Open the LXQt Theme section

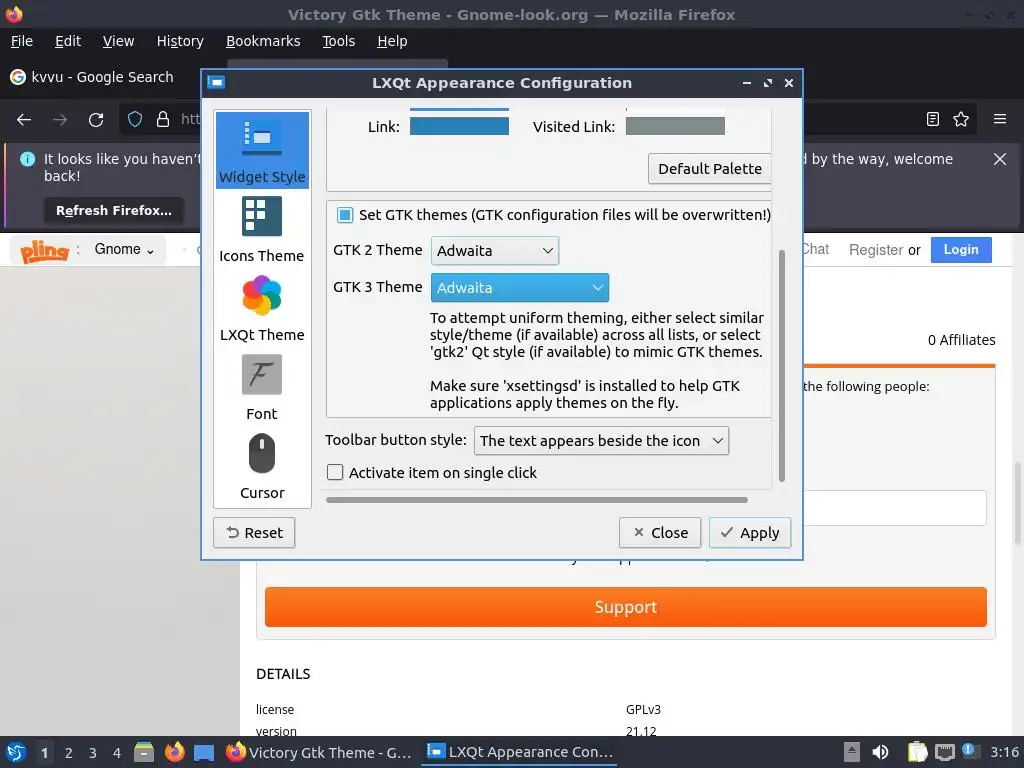(262, 308)
